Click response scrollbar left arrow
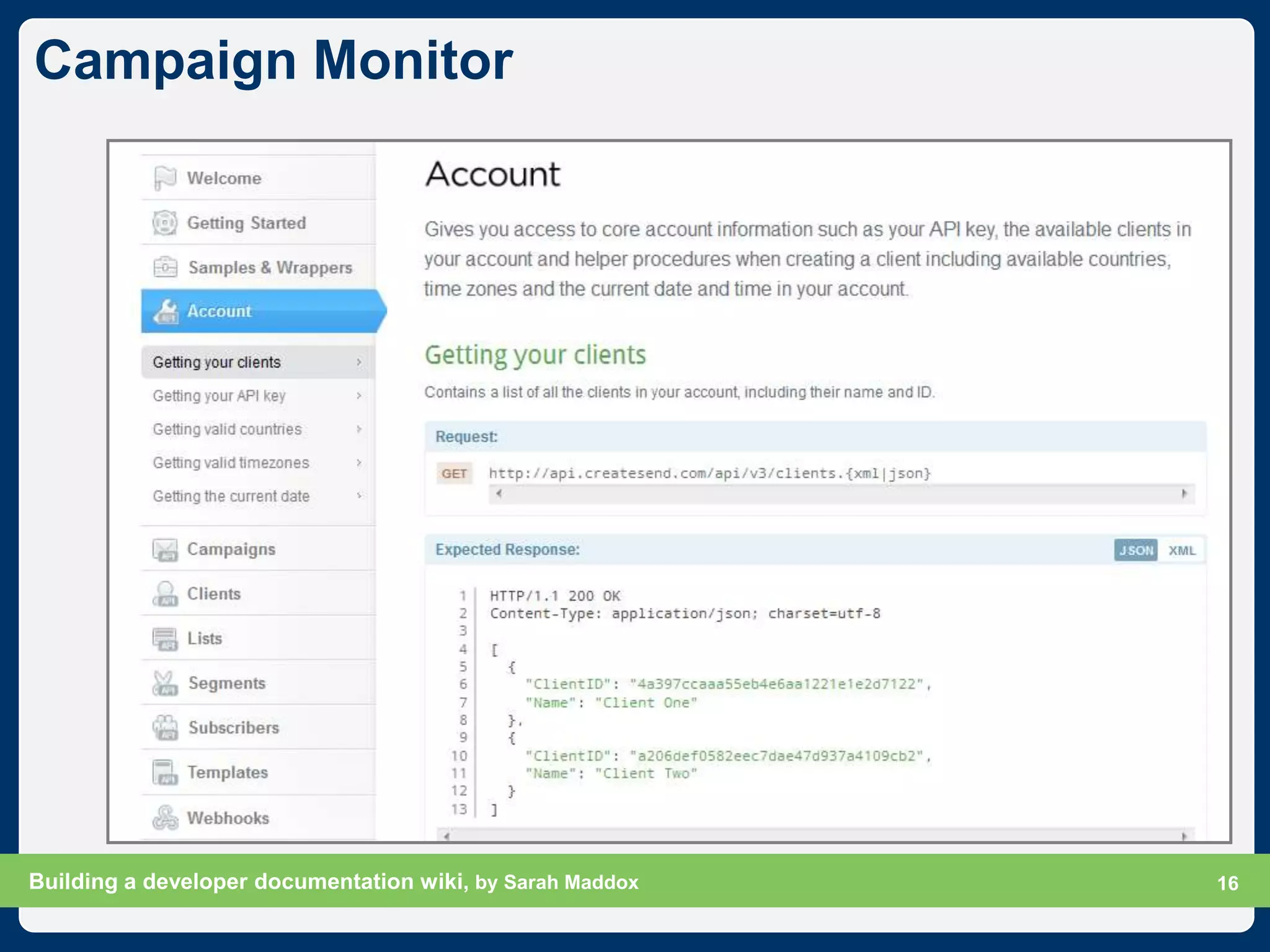 [x=446, y=835]
